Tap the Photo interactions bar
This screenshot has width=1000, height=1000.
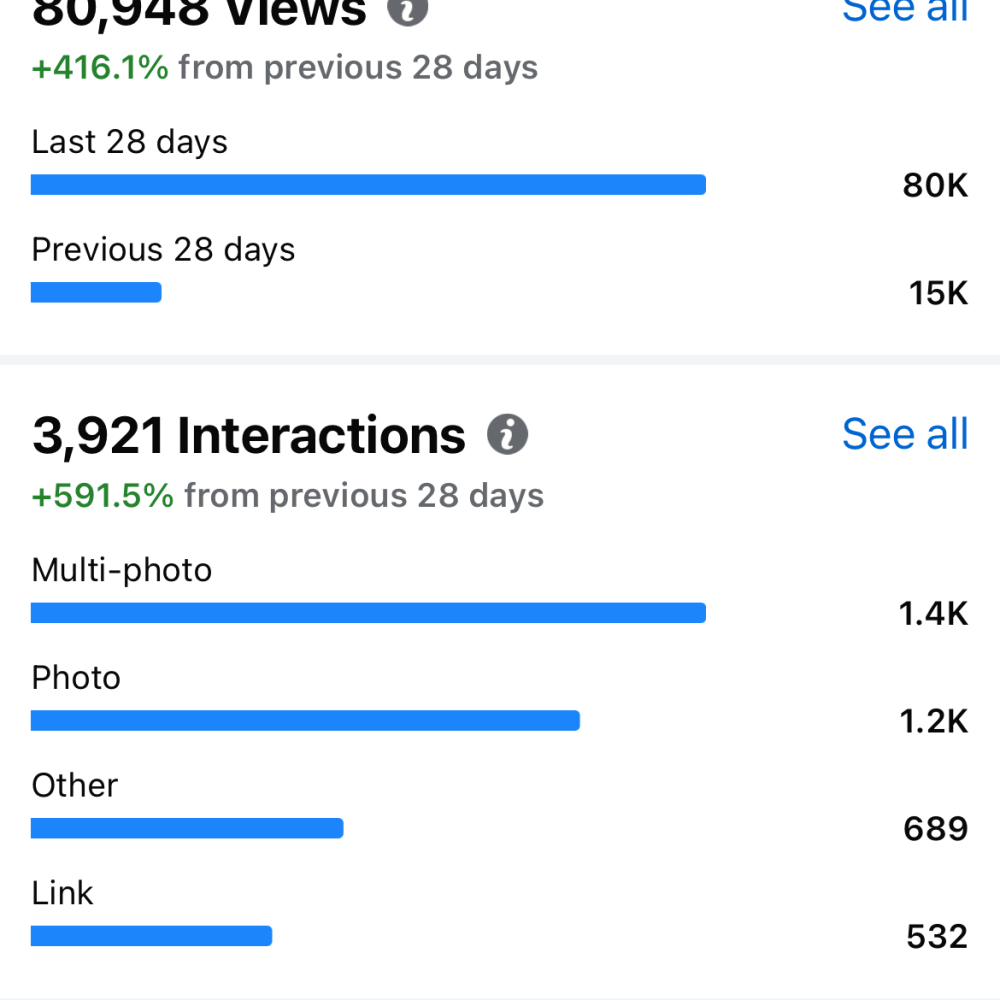pos(305,720)
